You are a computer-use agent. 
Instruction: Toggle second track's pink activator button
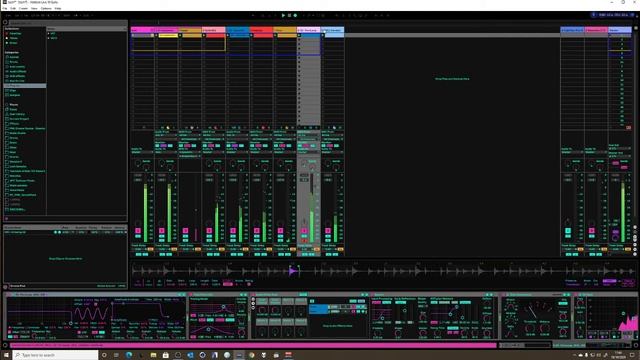[162, 231]
